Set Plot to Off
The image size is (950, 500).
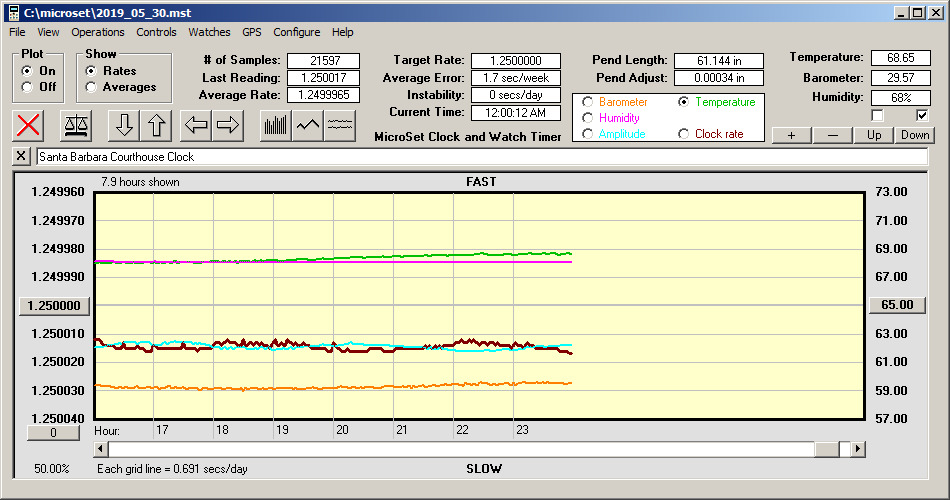(27, 87)
